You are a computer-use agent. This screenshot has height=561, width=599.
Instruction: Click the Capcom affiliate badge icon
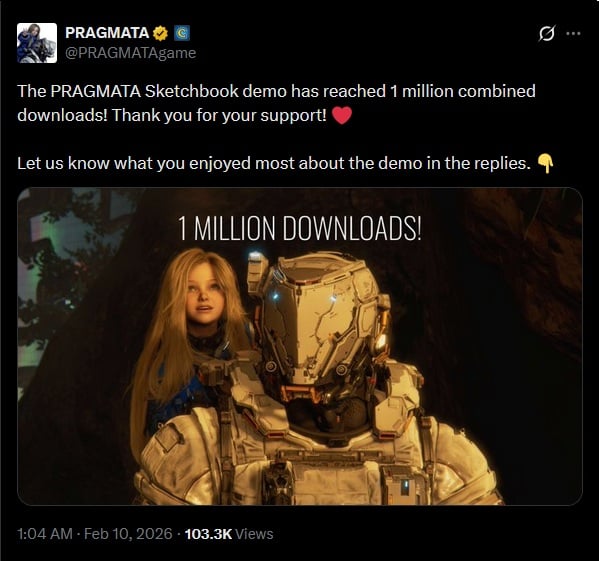182,33
